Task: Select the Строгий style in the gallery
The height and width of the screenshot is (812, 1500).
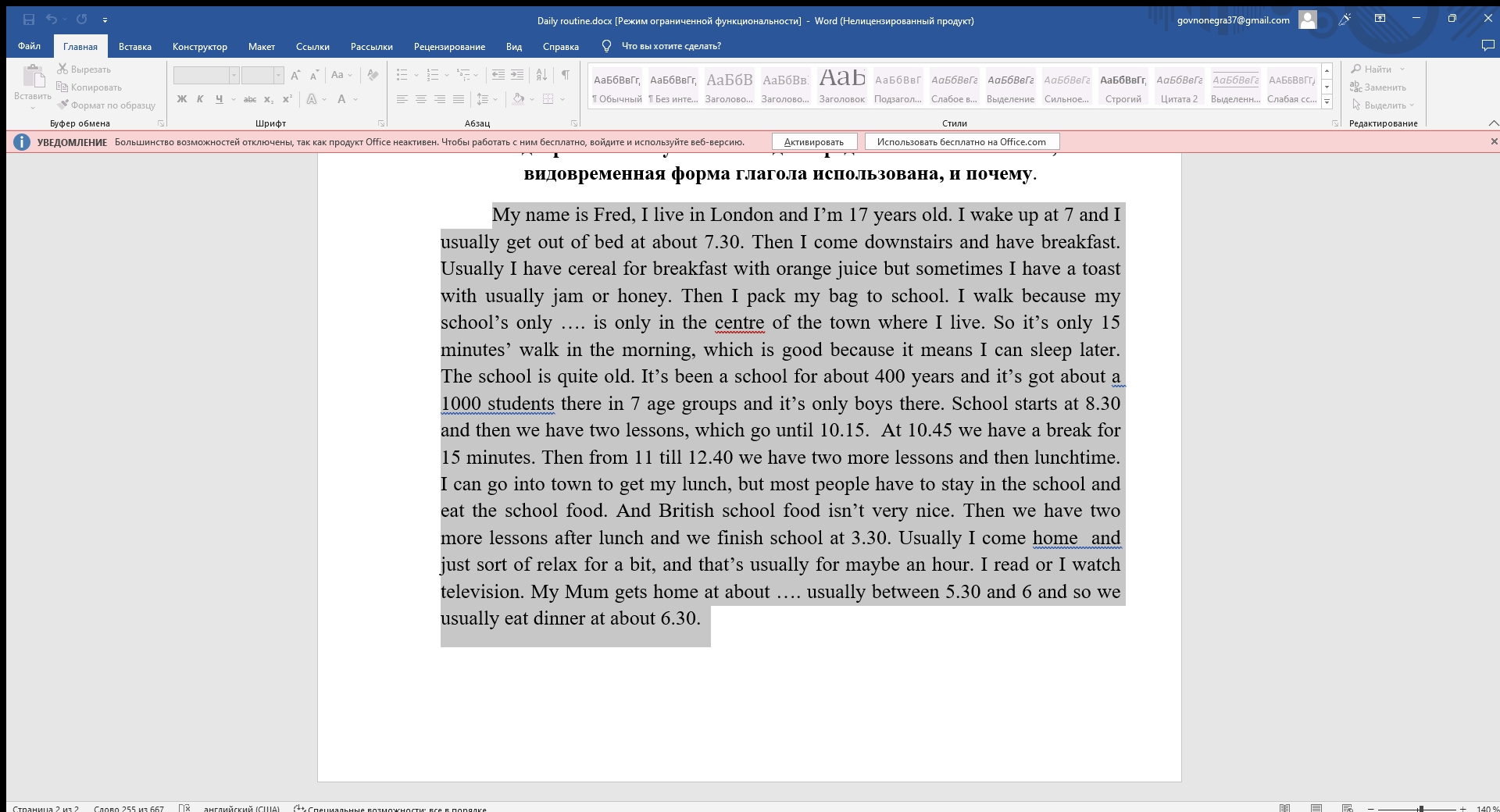Action: pos(1123,87)
